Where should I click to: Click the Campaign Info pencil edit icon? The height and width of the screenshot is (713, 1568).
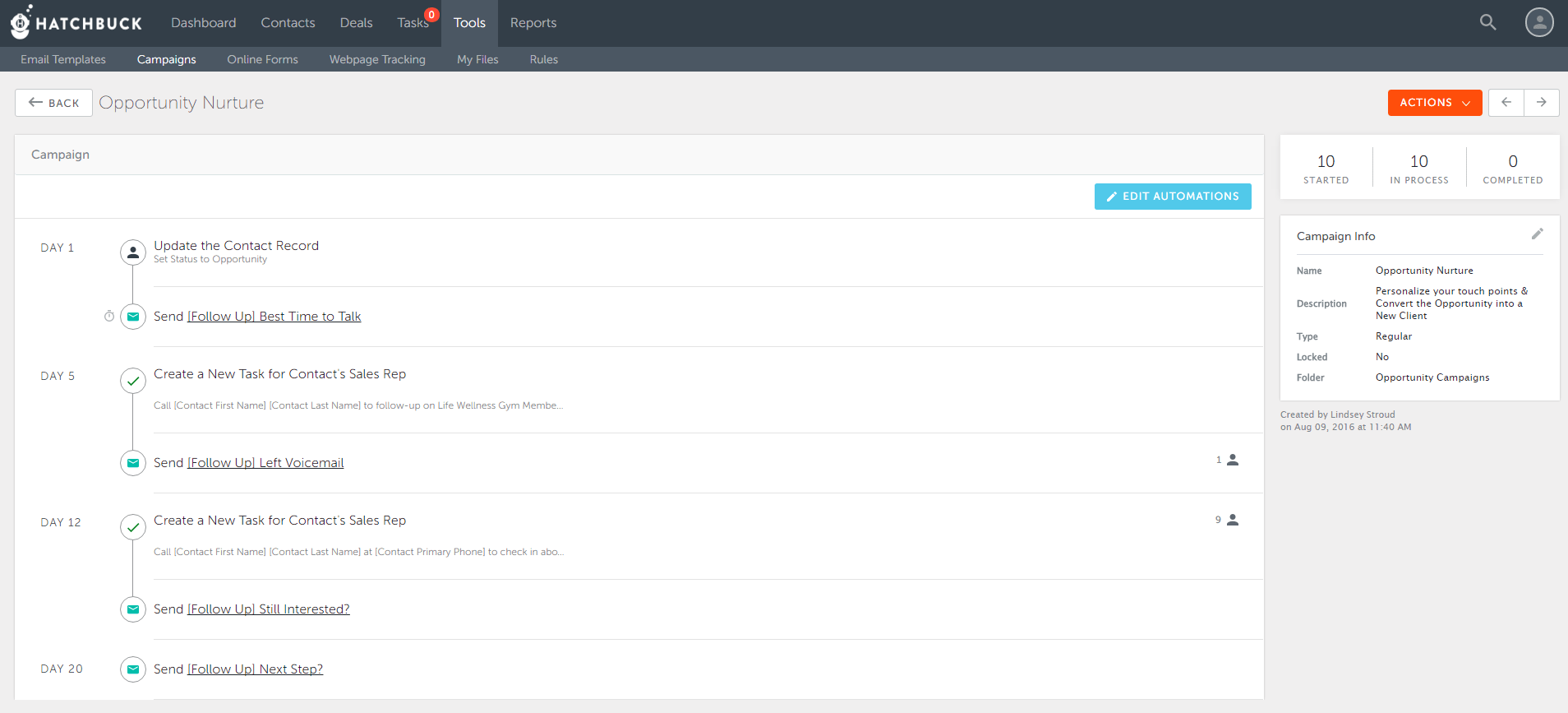[x=1537, y=234]
